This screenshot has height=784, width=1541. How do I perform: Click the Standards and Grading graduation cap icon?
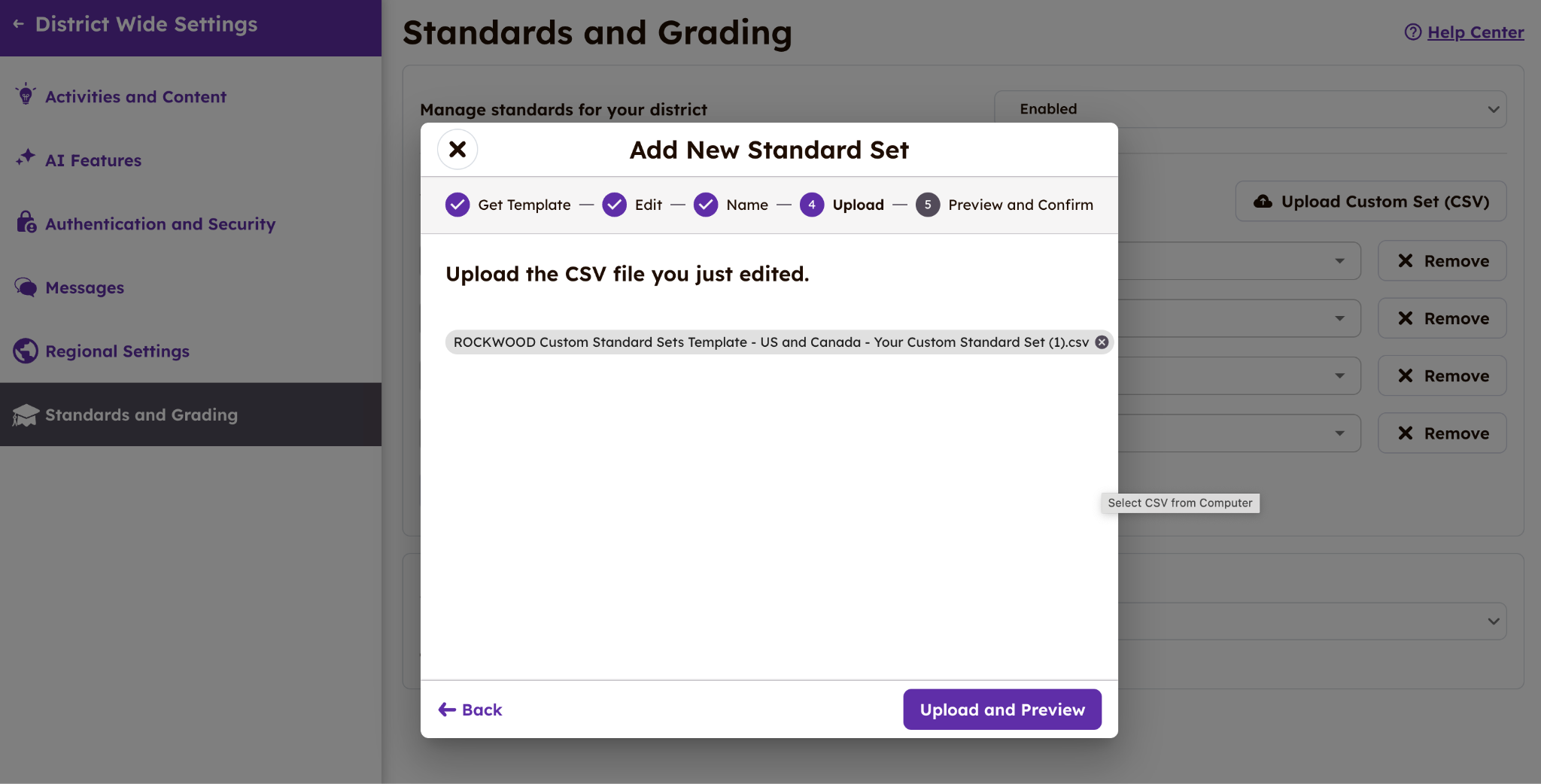(26, 415)
